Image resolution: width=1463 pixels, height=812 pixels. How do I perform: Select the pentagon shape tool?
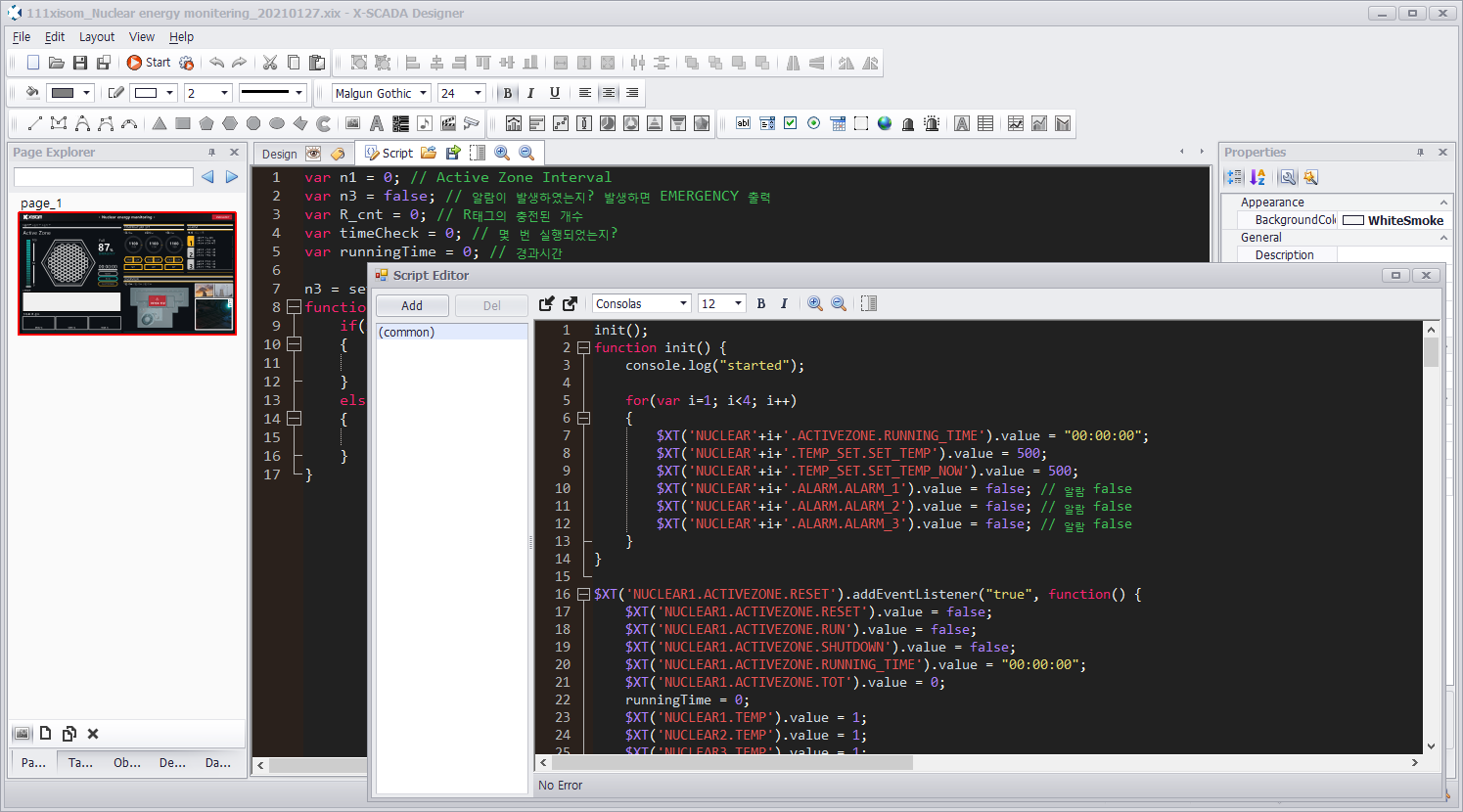pyautogui.click(x=206, y=123)
